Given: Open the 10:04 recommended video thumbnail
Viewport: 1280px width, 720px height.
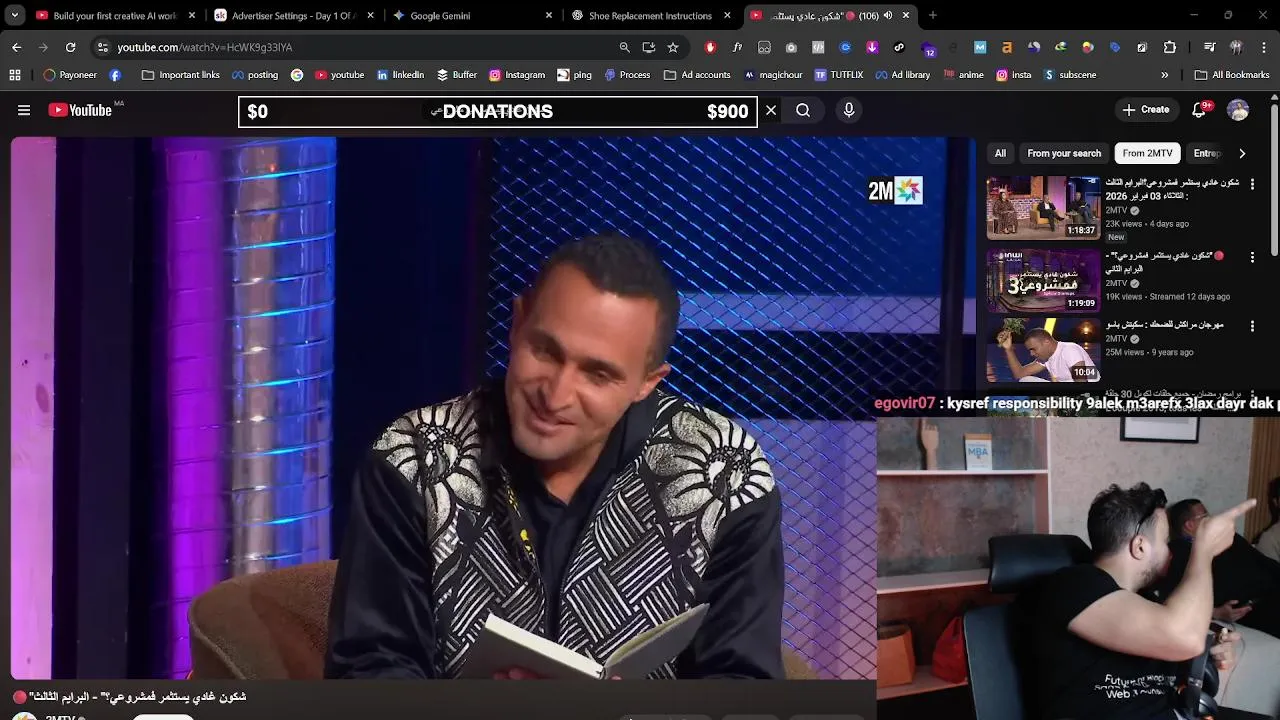Looking at the screenshot, I should tap(1043, 350).
